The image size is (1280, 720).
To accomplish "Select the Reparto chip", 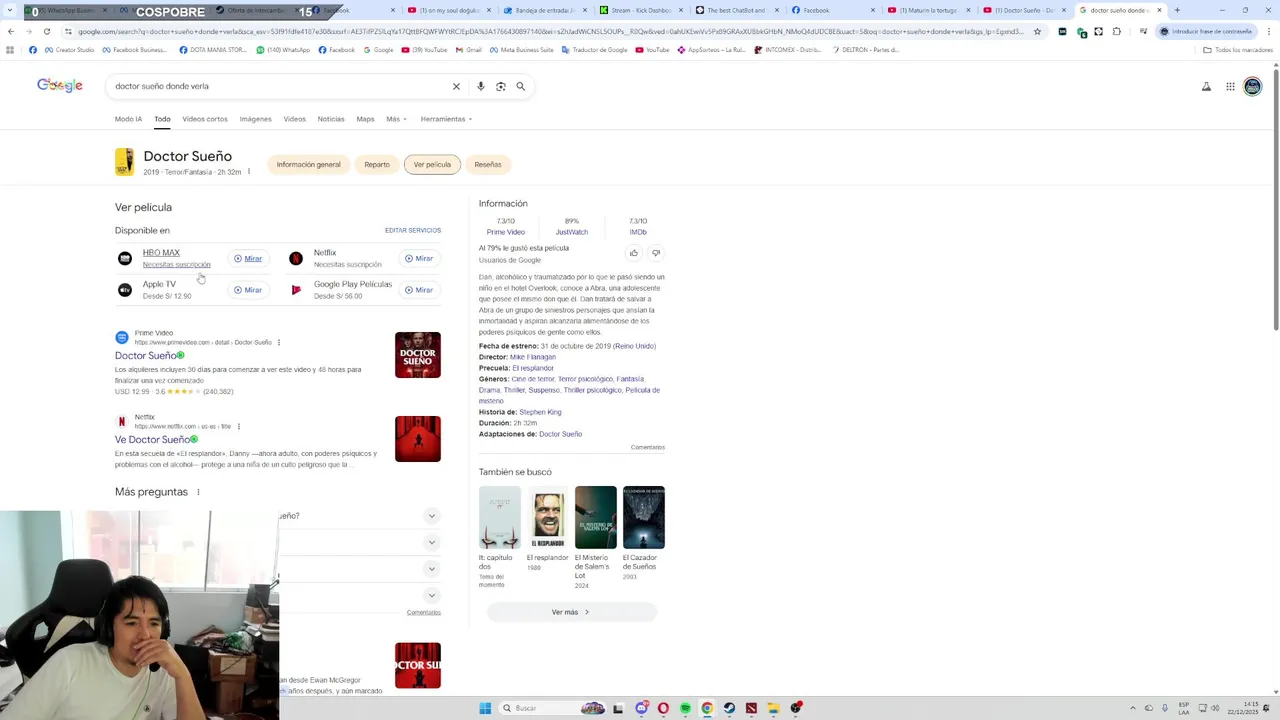I will [x=377, y=164].
